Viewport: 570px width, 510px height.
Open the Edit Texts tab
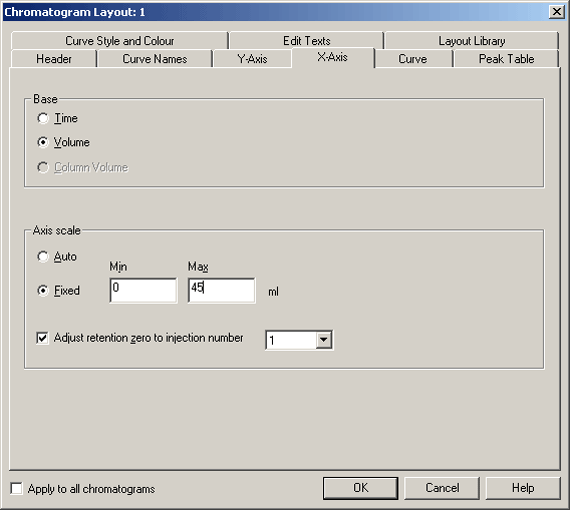click(306, 41)
